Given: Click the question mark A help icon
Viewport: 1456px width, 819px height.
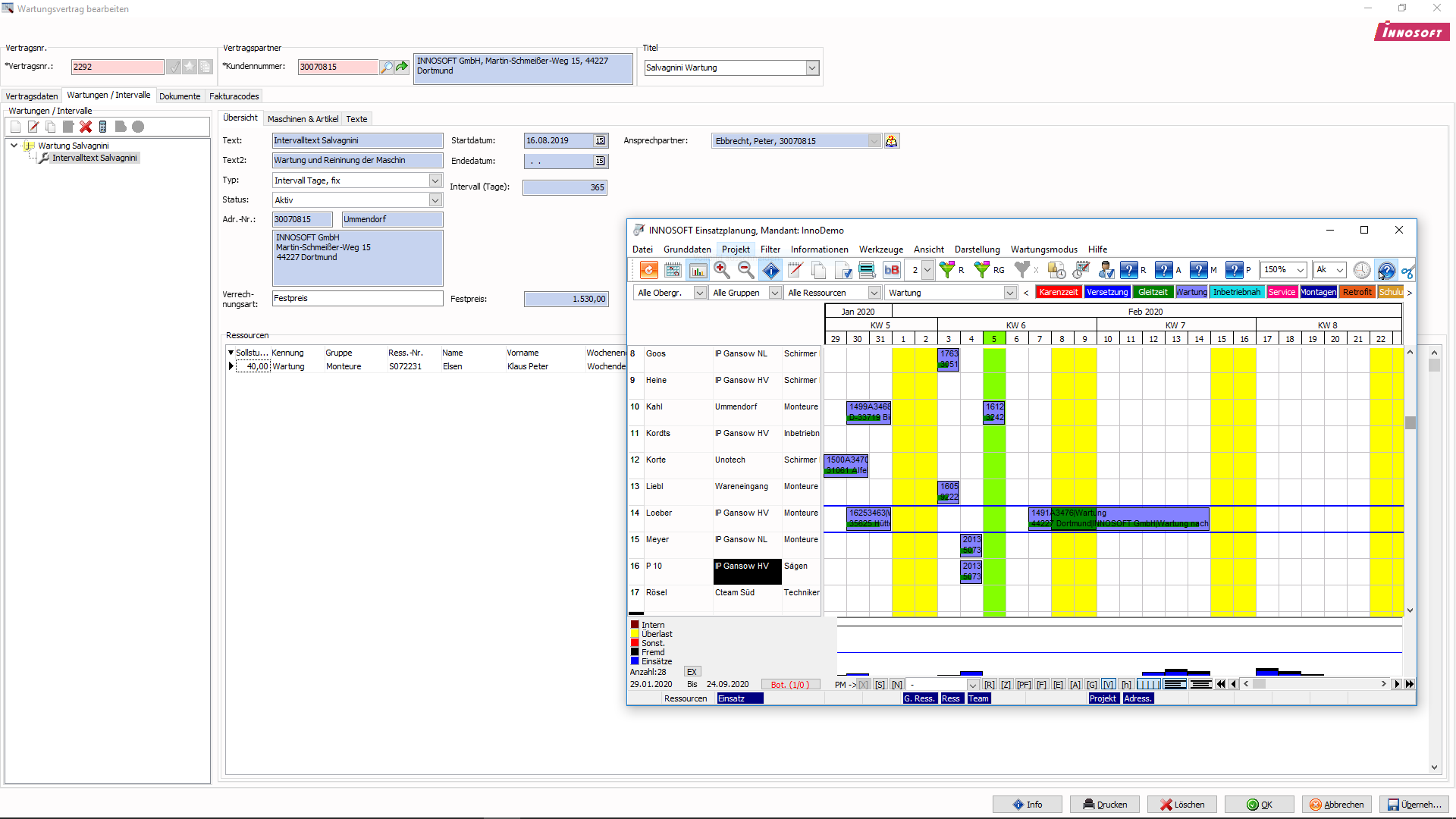Looking at the screenshot, I should pos(1167,270).
